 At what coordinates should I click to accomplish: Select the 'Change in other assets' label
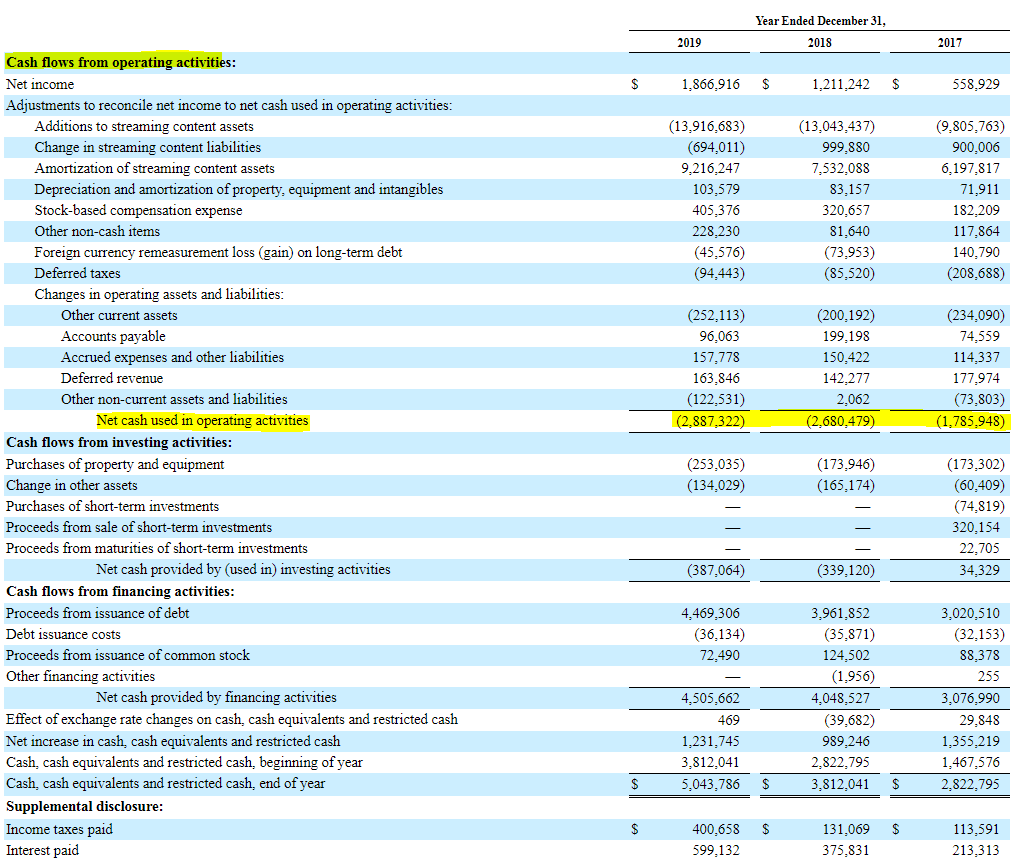(x=71, y=485)
